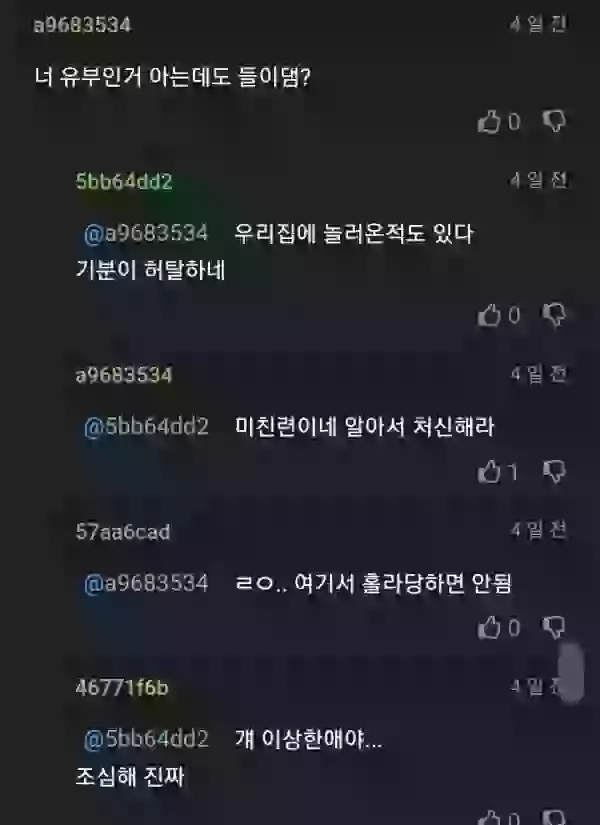Open the green username 5bb64dd2

point(124,182)
